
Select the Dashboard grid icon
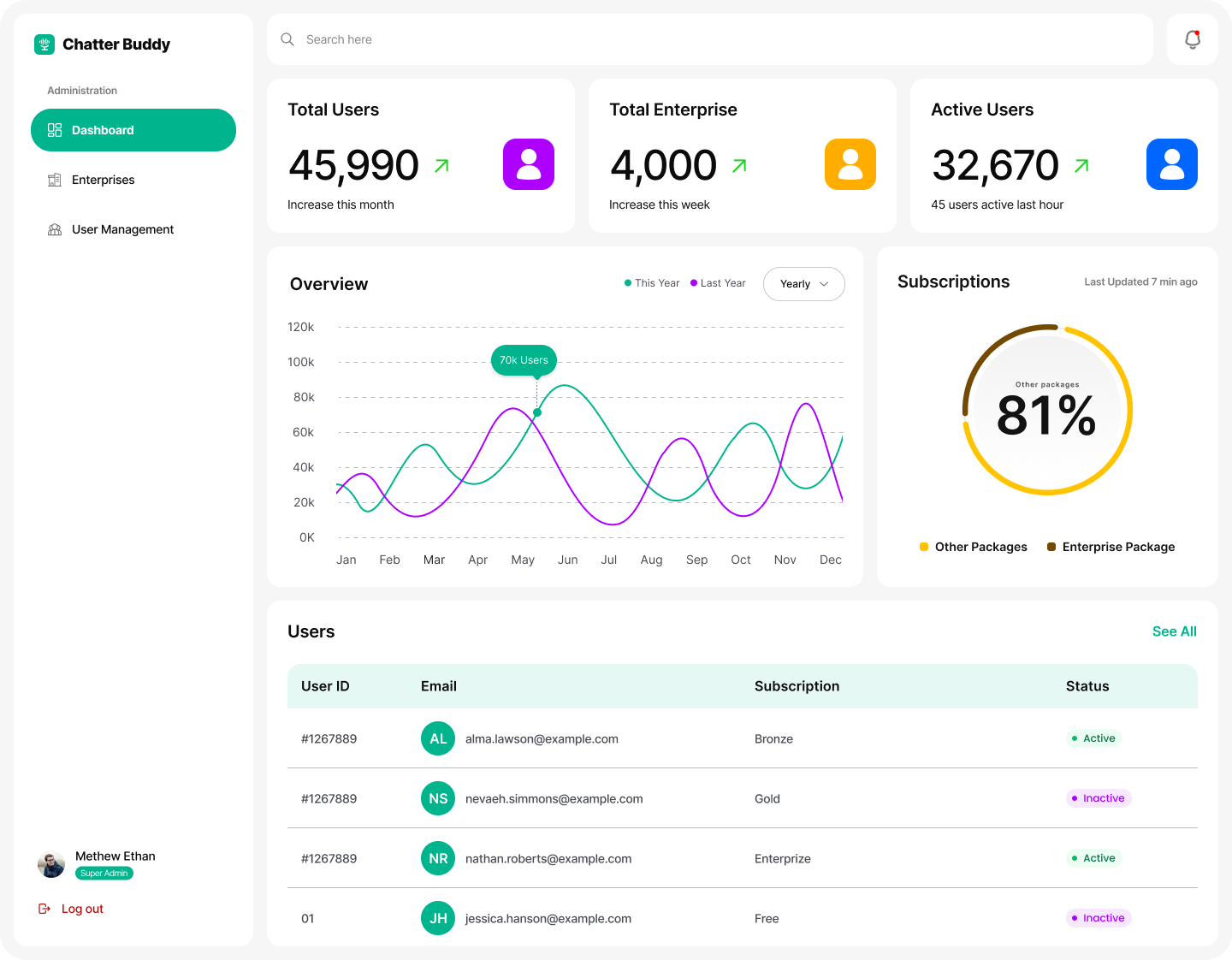pyautogui.click(x=55, y=130)
